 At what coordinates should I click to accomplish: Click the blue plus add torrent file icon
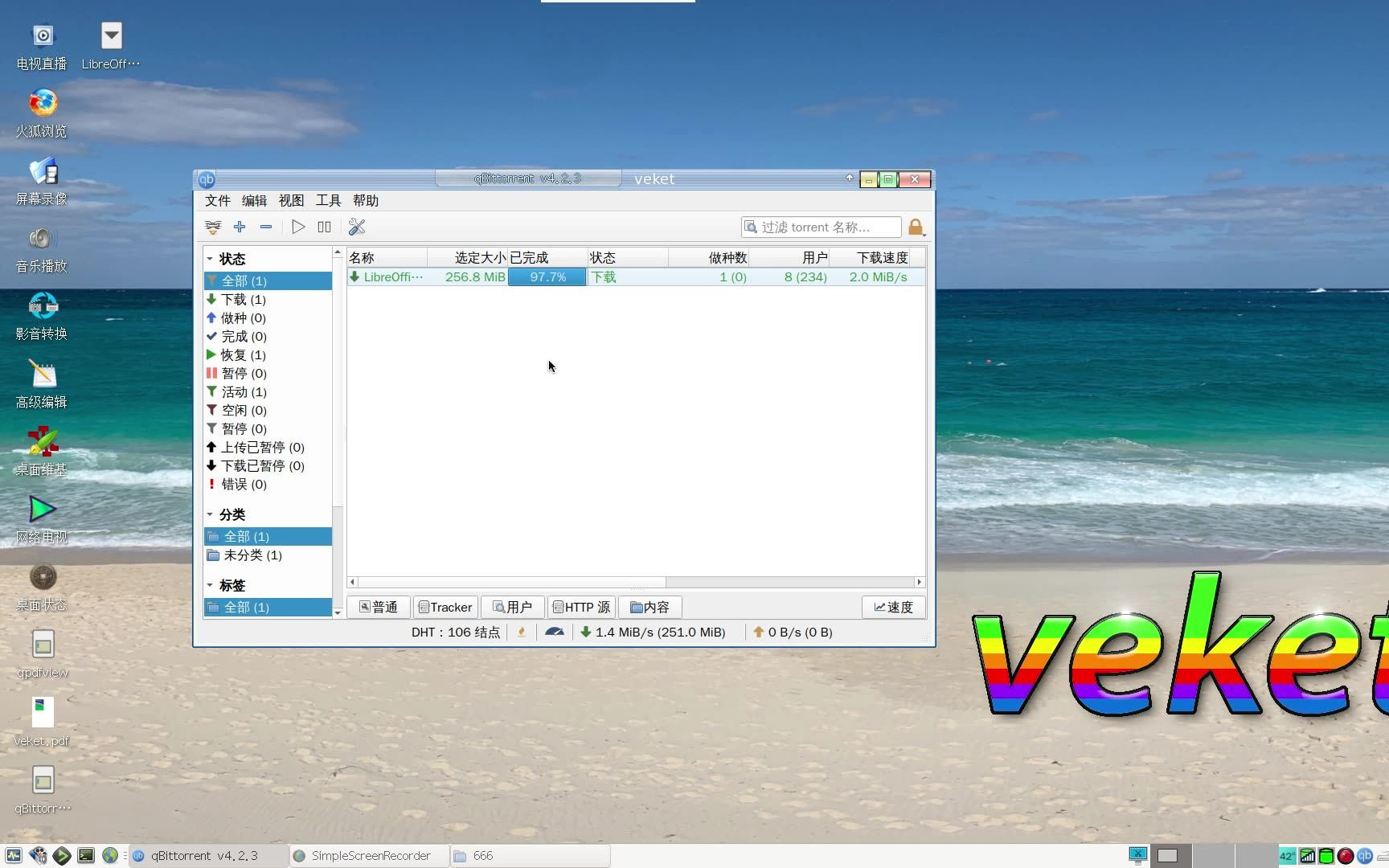pyautogui.click(x=240, y=227)
